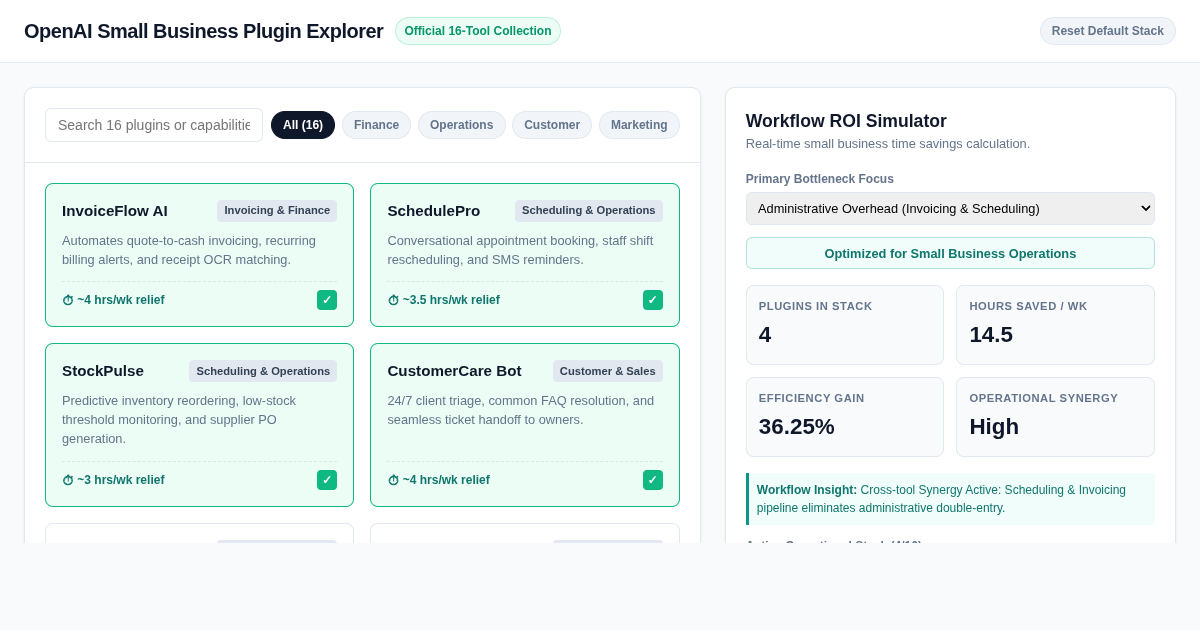Click the Workflow Insight message

950,499
